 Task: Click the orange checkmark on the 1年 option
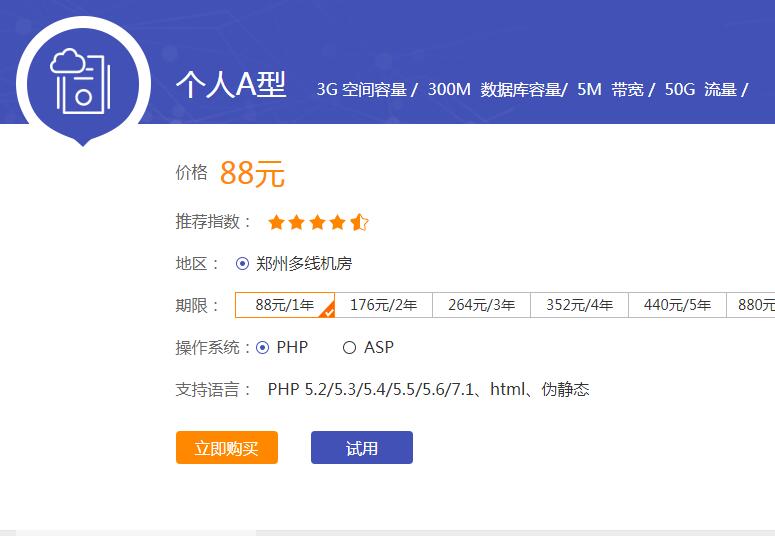327,311
